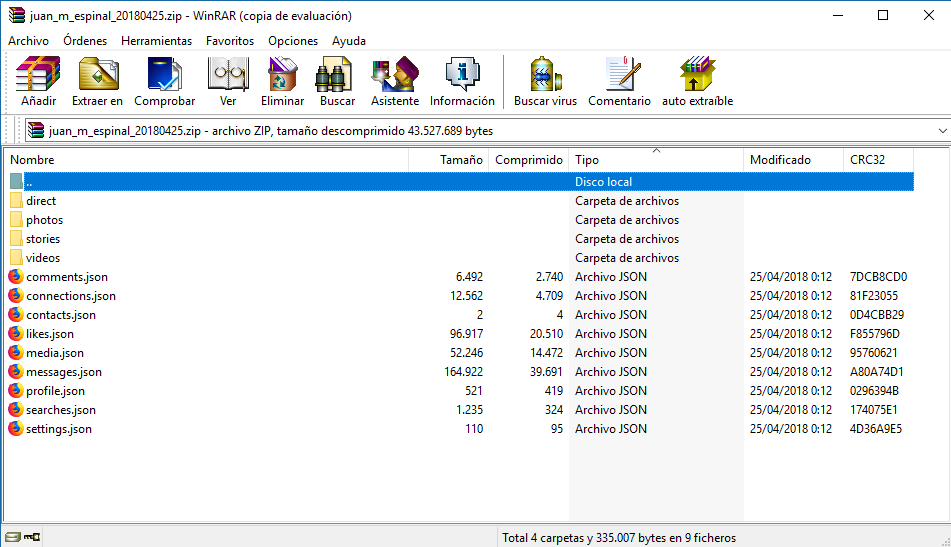Screen dimensions: 951x547
Task: Sort by CRC32 column header
Action: click(x=878, y=159)
